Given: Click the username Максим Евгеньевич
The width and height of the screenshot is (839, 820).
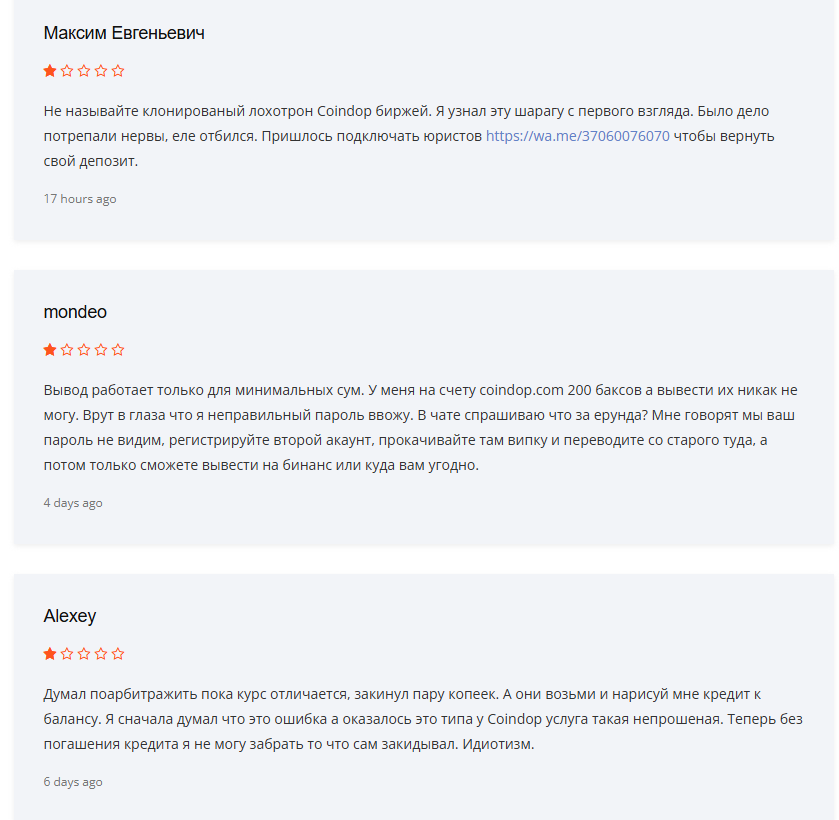Looking at the screenshot, I should click(122, 33).
